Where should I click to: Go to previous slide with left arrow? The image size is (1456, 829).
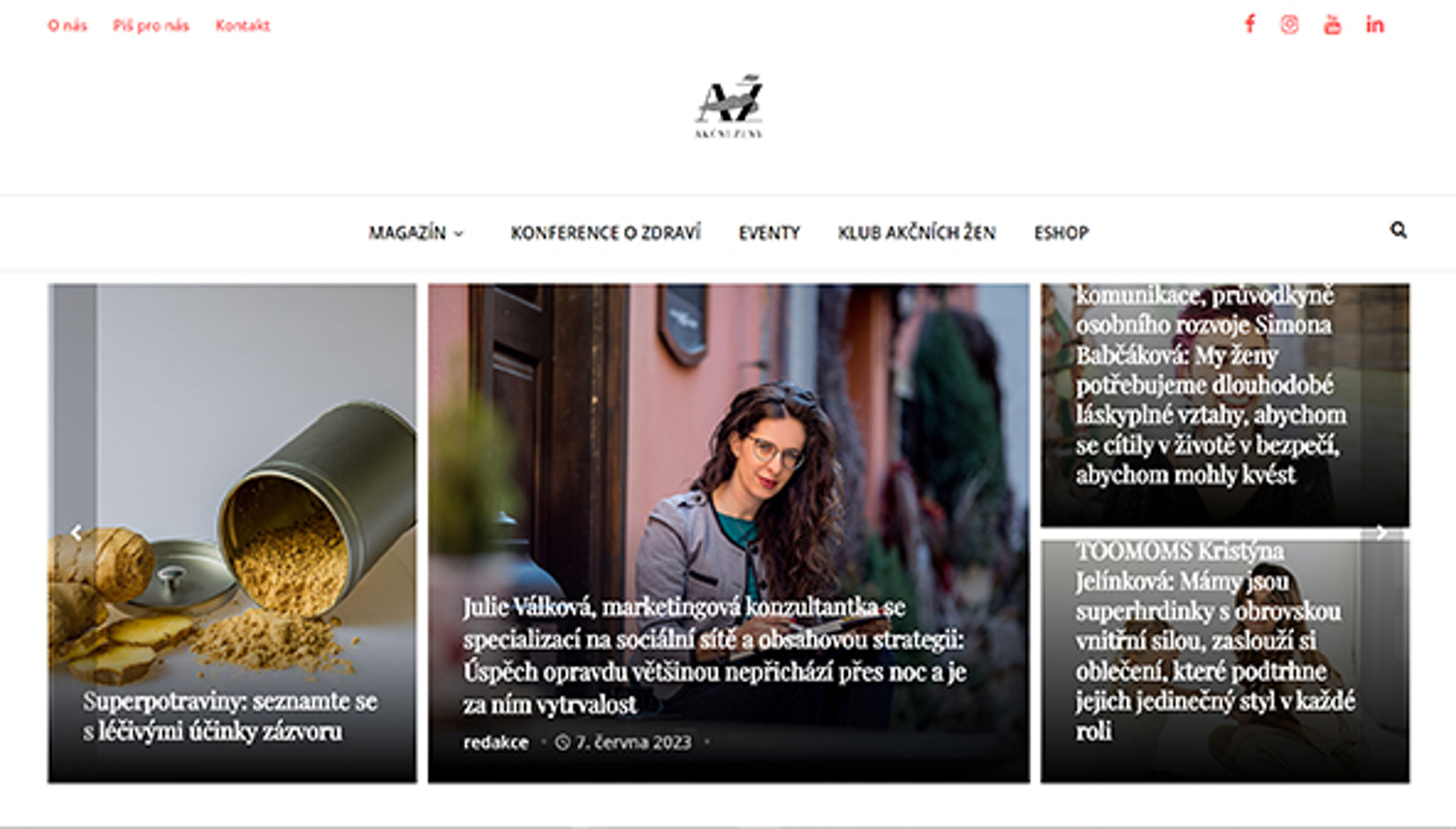76,532
